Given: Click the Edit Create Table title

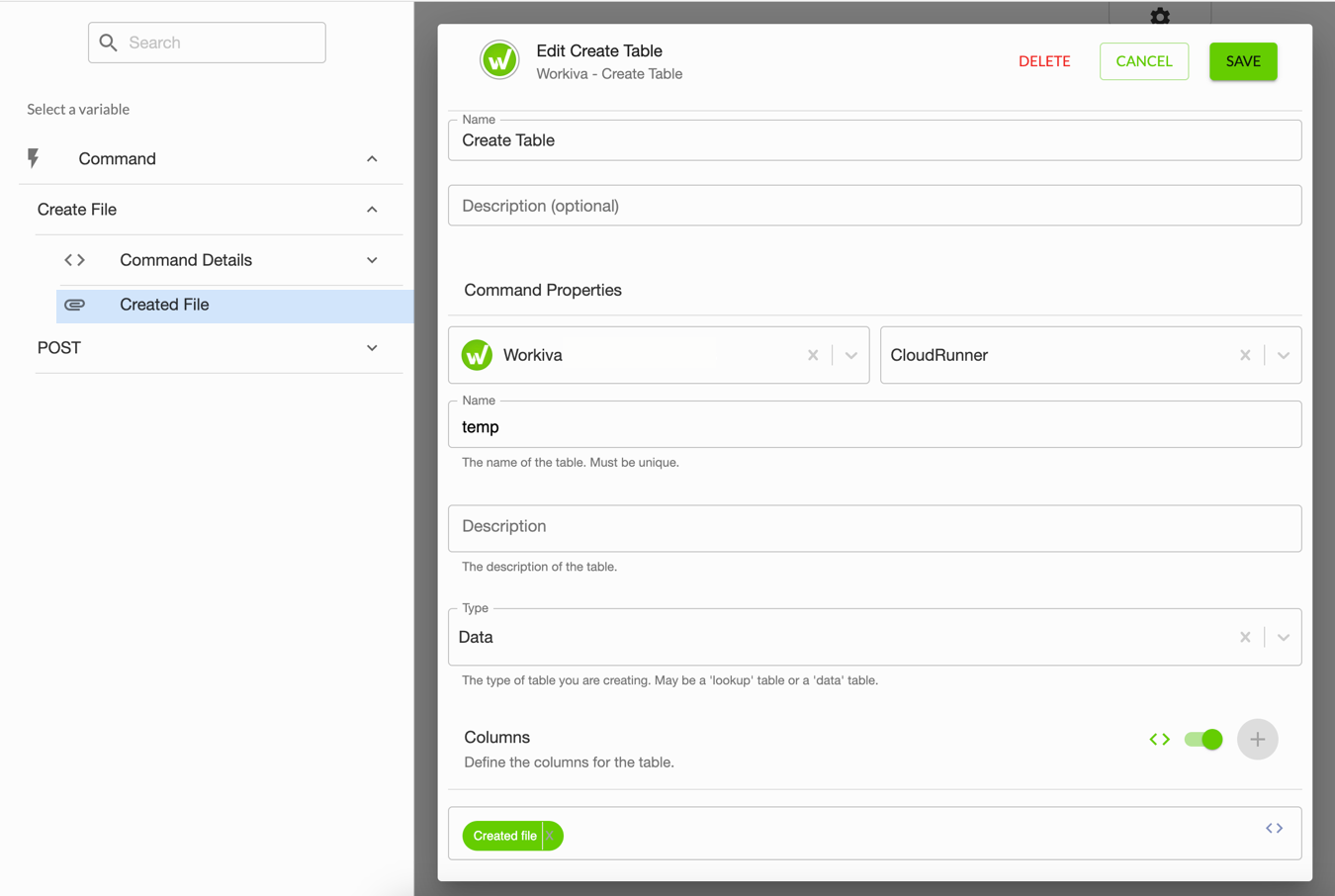Looking at the screenshot, I should (599, 50).
